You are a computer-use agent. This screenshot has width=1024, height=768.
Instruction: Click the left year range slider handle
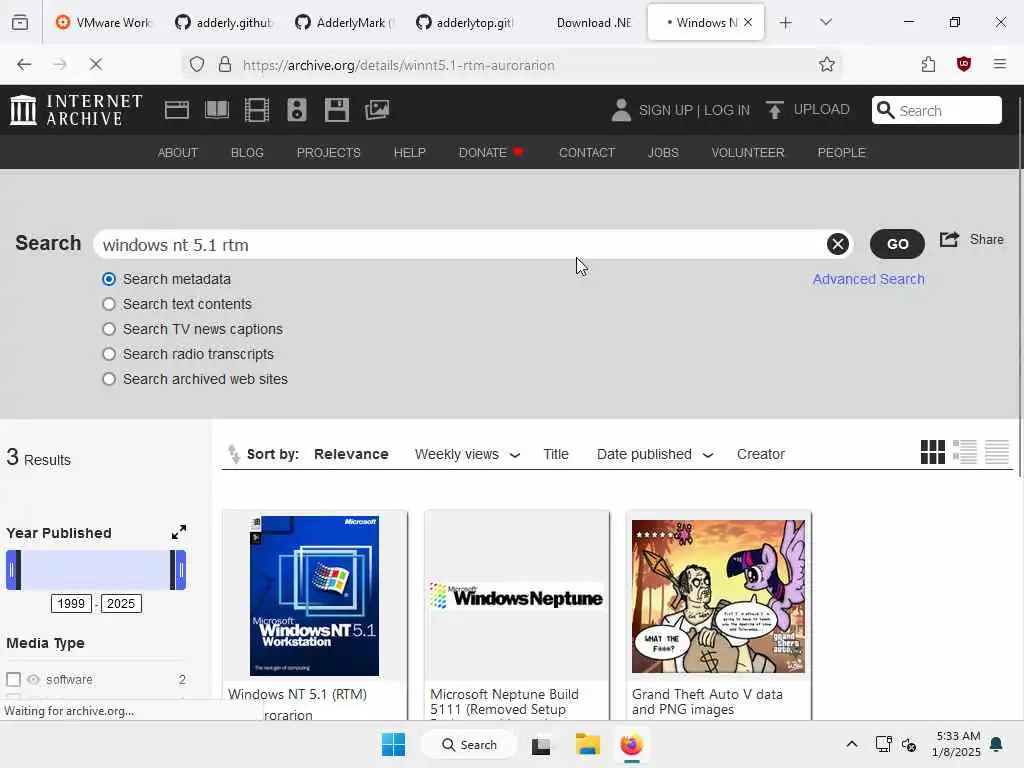pos(13,569)
